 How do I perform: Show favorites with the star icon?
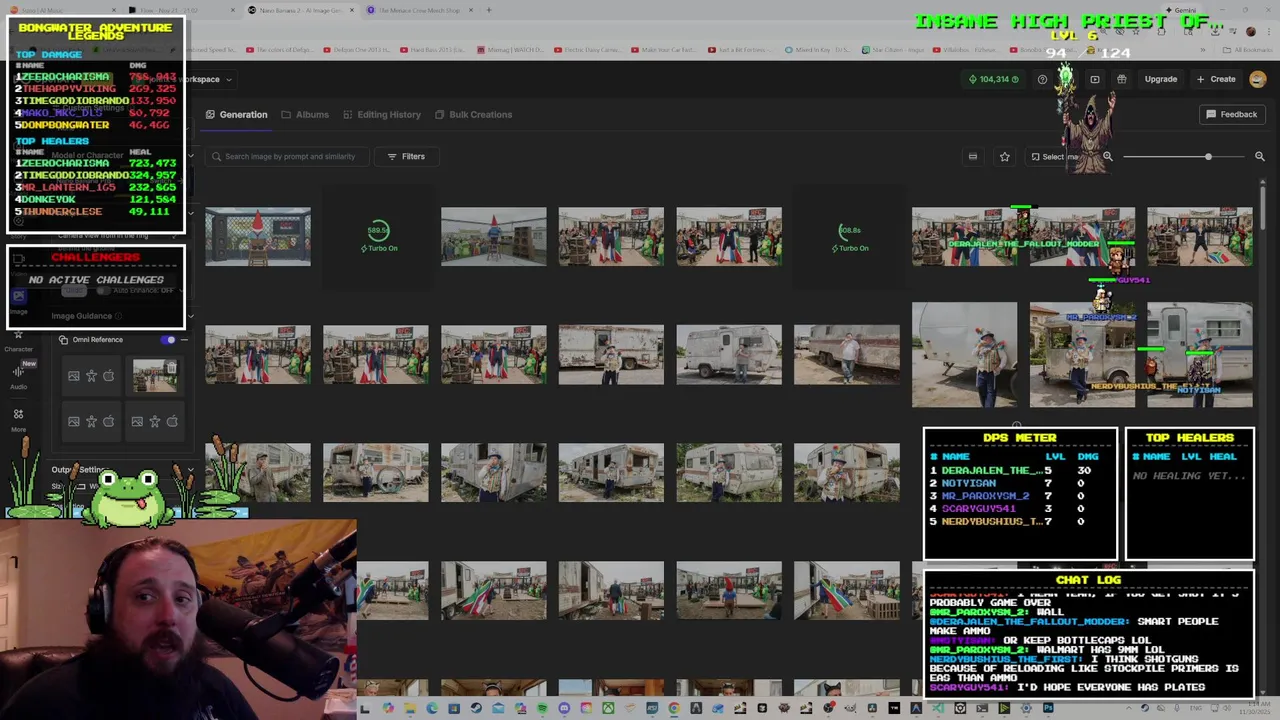[1004, 156]
